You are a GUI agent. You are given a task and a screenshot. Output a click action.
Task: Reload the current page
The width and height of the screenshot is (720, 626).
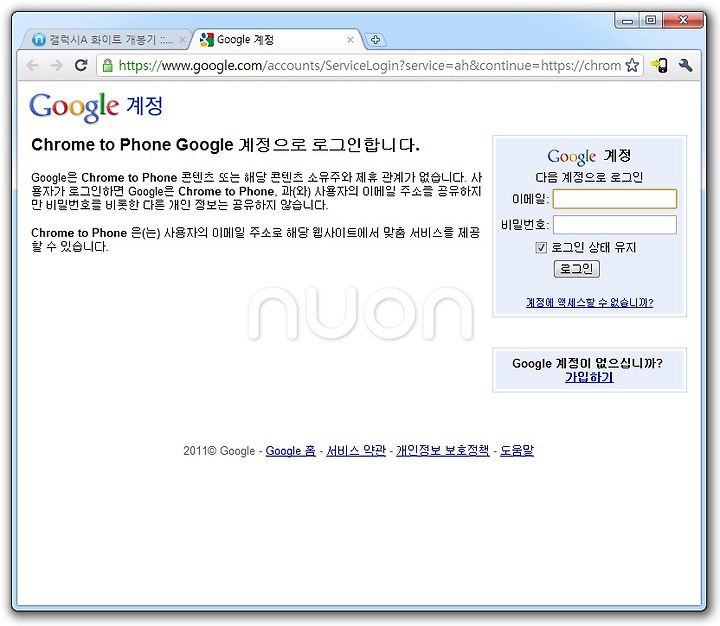click(81, 66)
